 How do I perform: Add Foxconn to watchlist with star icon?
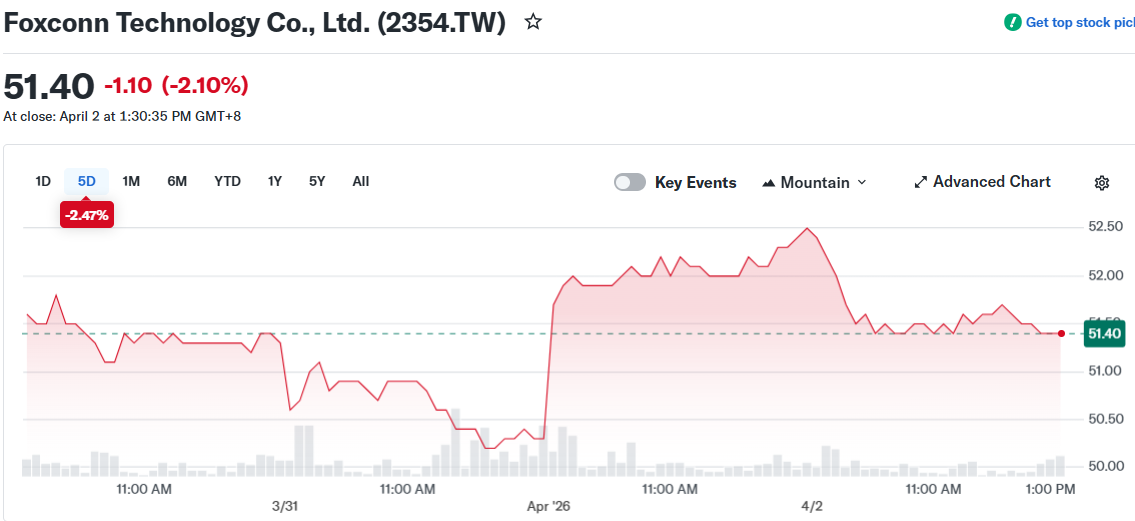click(533, 22)
